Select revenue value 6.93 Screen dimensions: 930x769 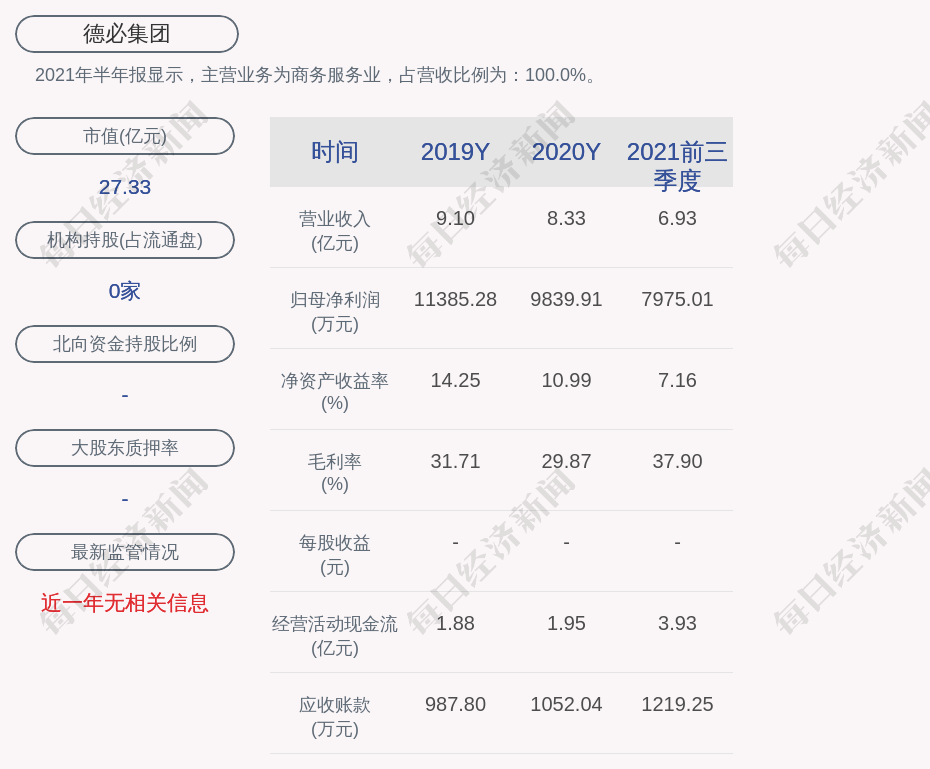click(x=677, y=218)
